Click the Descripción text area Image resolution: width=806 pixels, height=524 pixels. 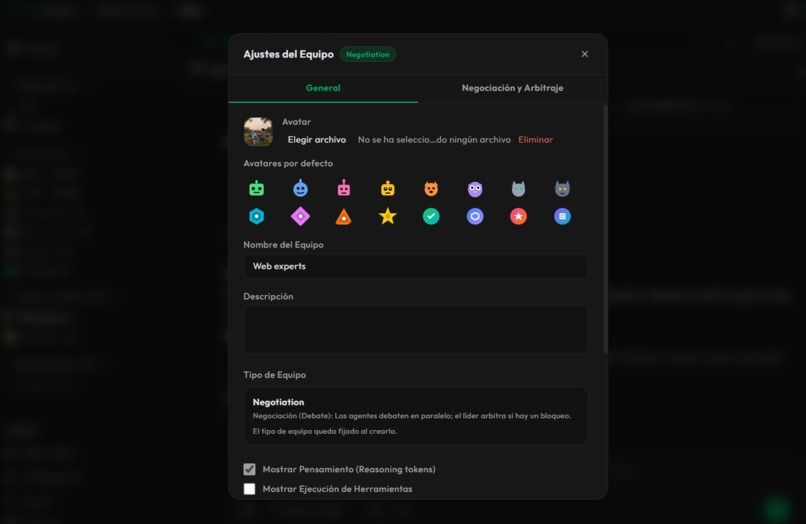pos(415,330)
